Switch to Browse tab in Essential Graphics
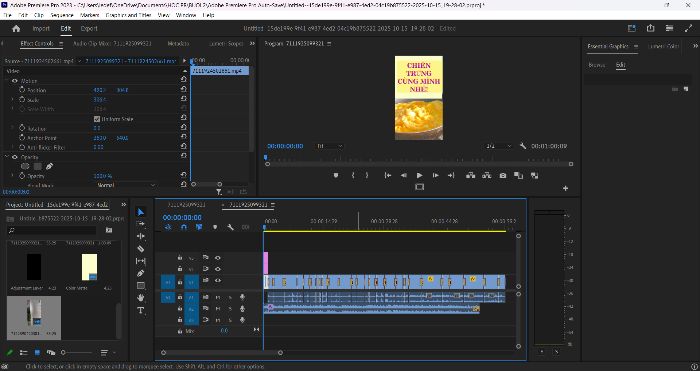This screenshot has height=371, width=700. pos(596,65)
